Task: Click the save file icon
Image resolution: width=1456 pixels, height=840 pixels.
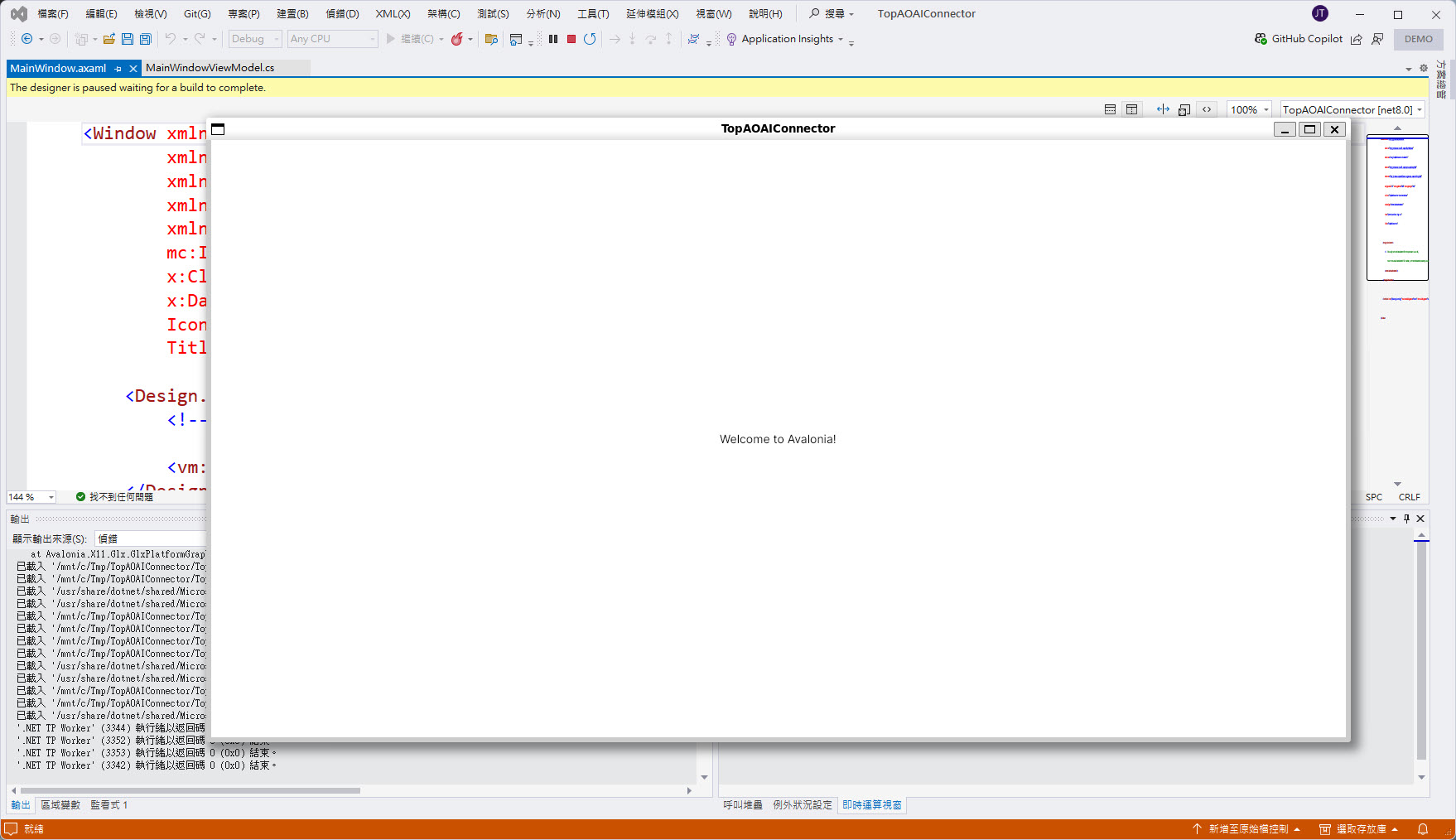Action: [x=128, y=39]
